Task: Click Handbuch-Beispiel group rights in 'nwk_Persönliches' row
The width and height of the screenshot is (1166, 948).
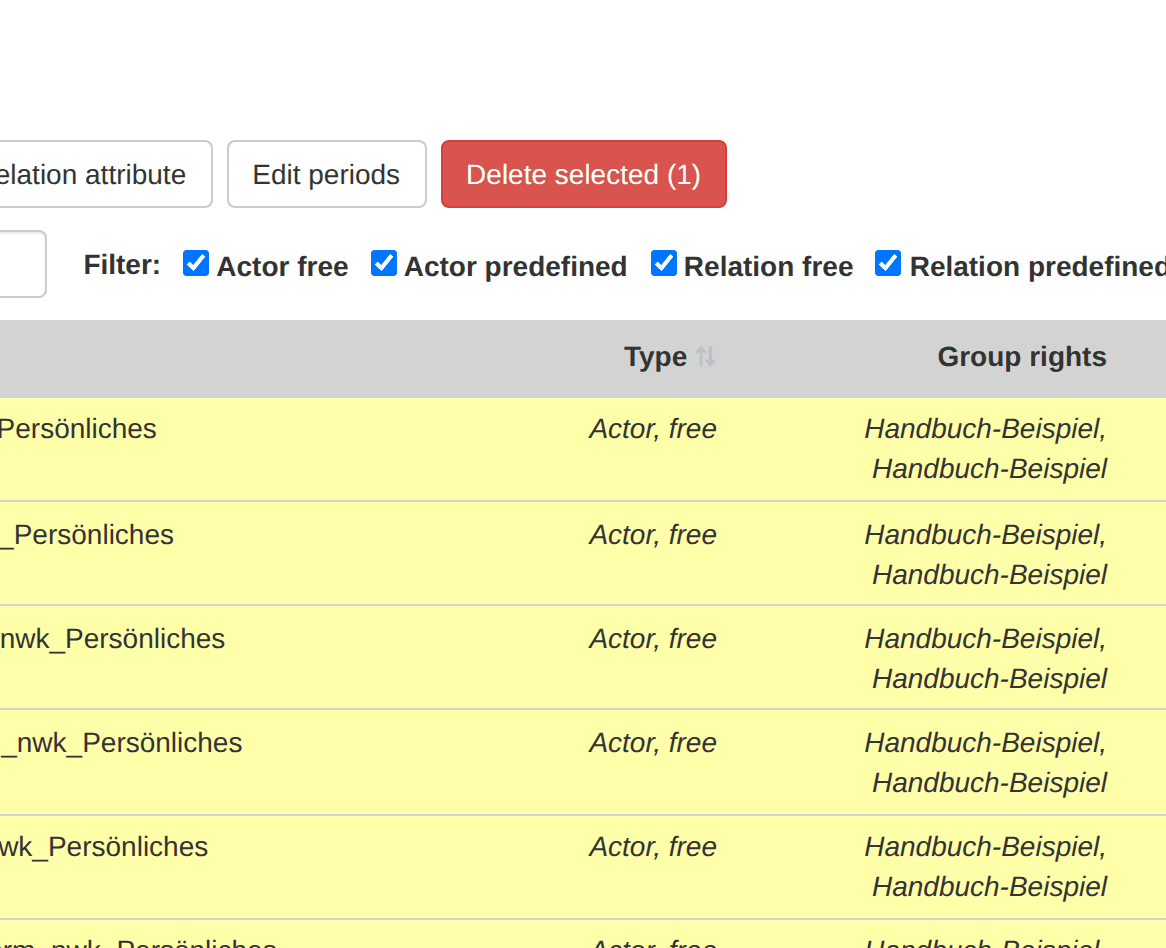Action: click(x=985, y=659)
